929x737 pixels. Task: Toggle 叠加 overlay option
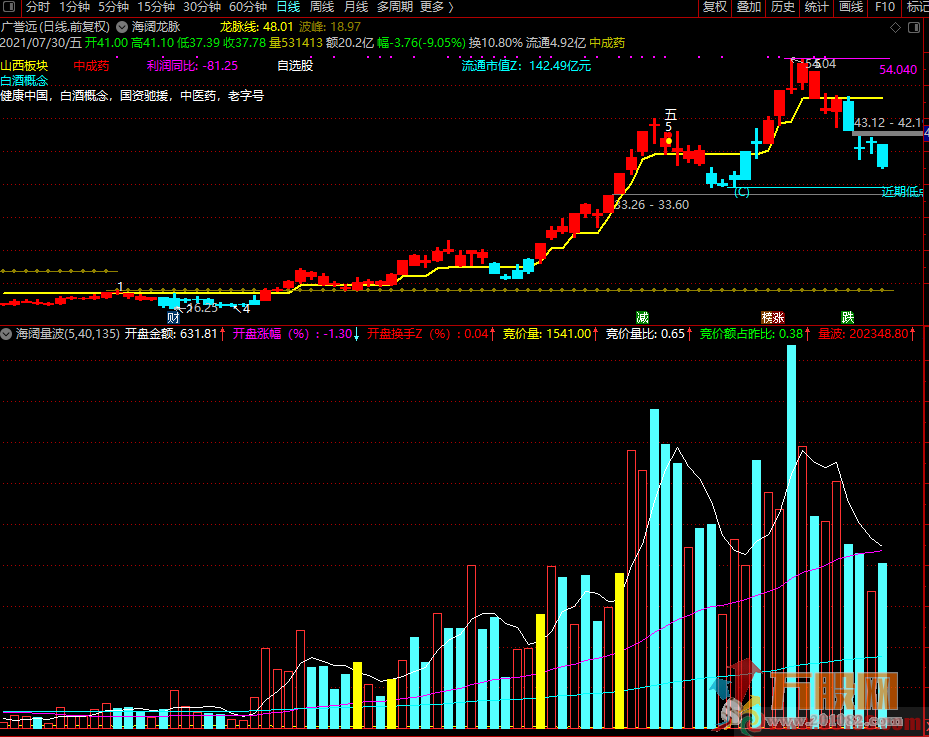pos(749,7)
